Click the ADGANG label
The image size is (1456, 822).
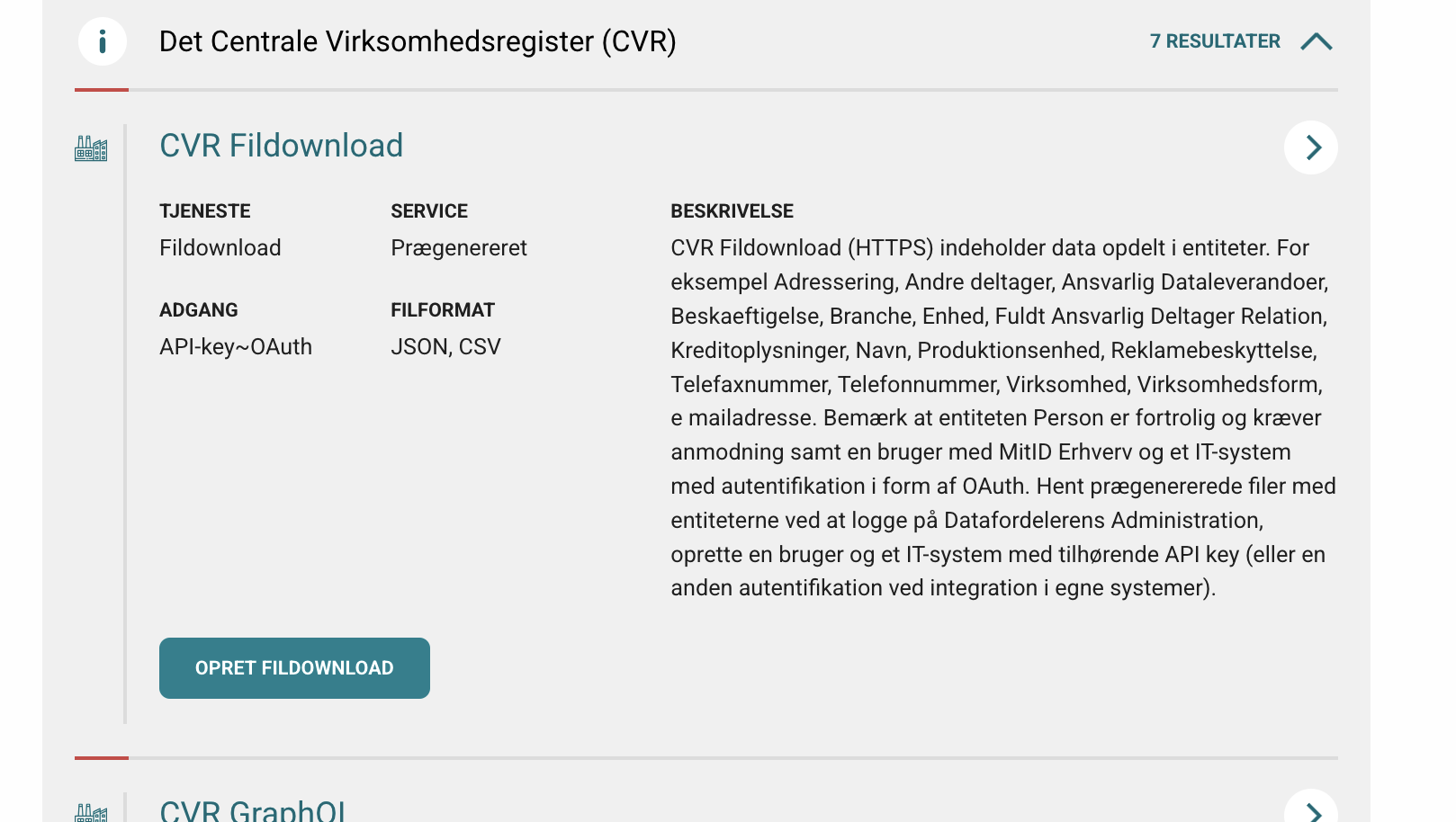pos(198,310)
